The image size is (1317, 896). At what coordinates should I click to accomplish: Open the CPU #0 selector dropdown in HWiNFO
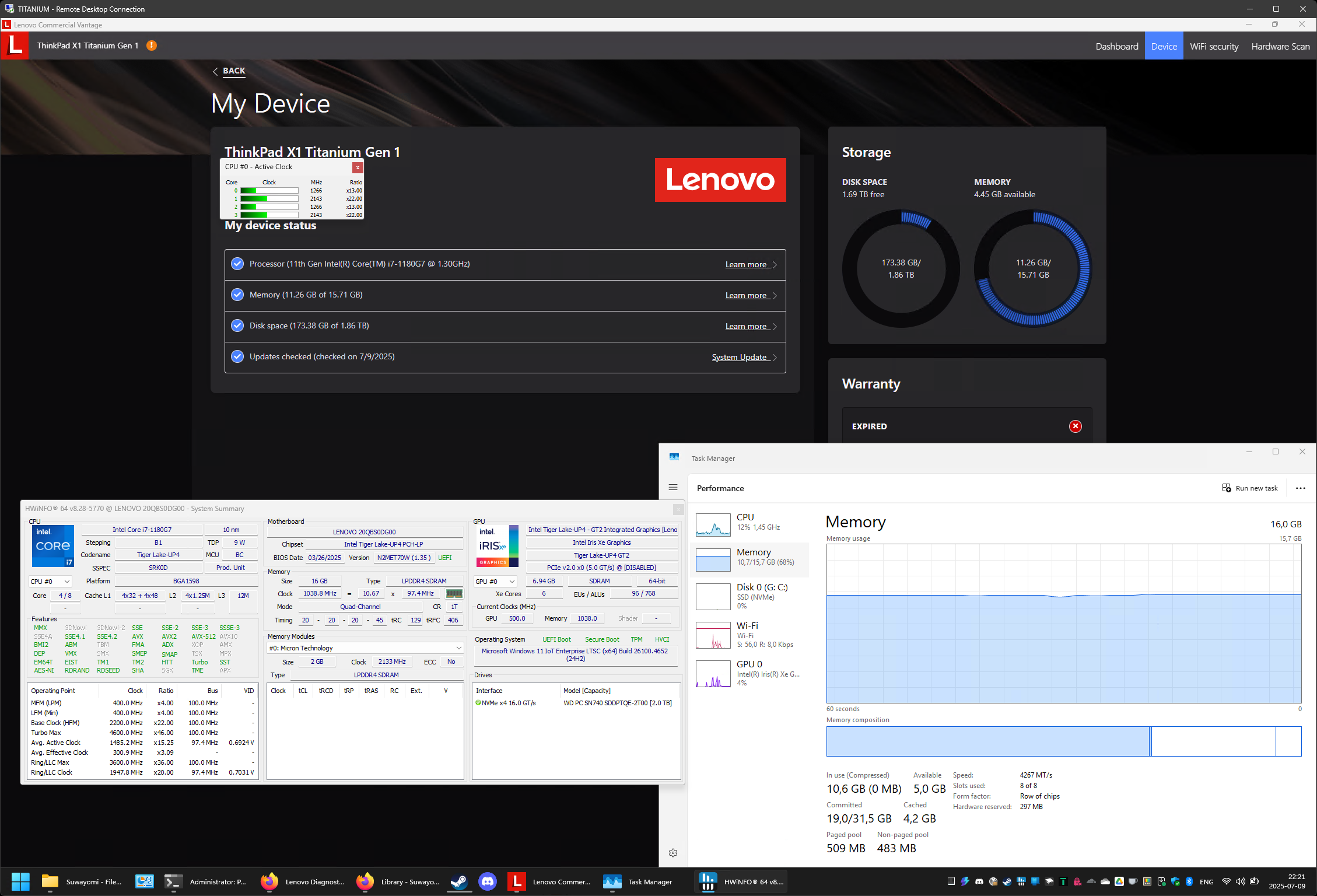50,582
